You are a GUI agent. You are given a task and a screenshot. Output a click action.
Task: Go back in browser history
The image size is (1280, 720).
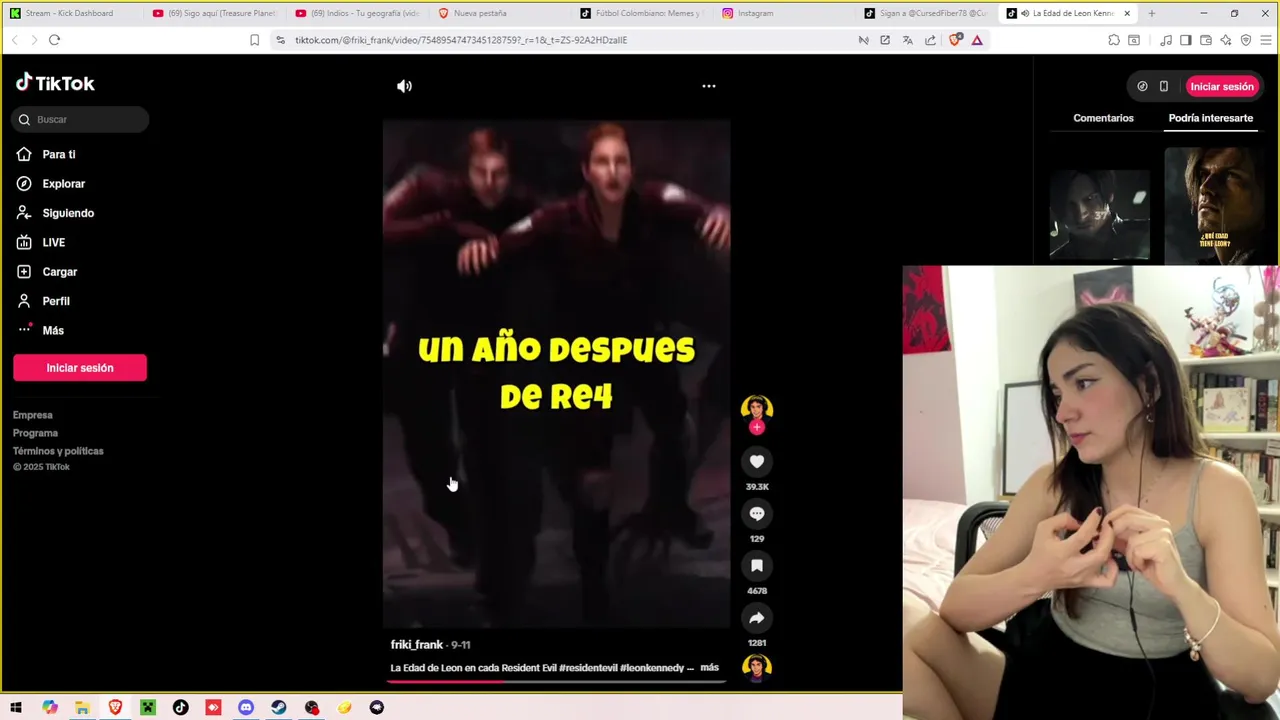tap(14, 40)
